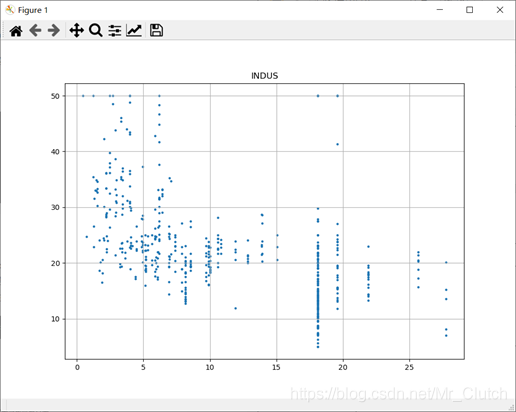Click the window resize grip corner

(x=511, y=407)
